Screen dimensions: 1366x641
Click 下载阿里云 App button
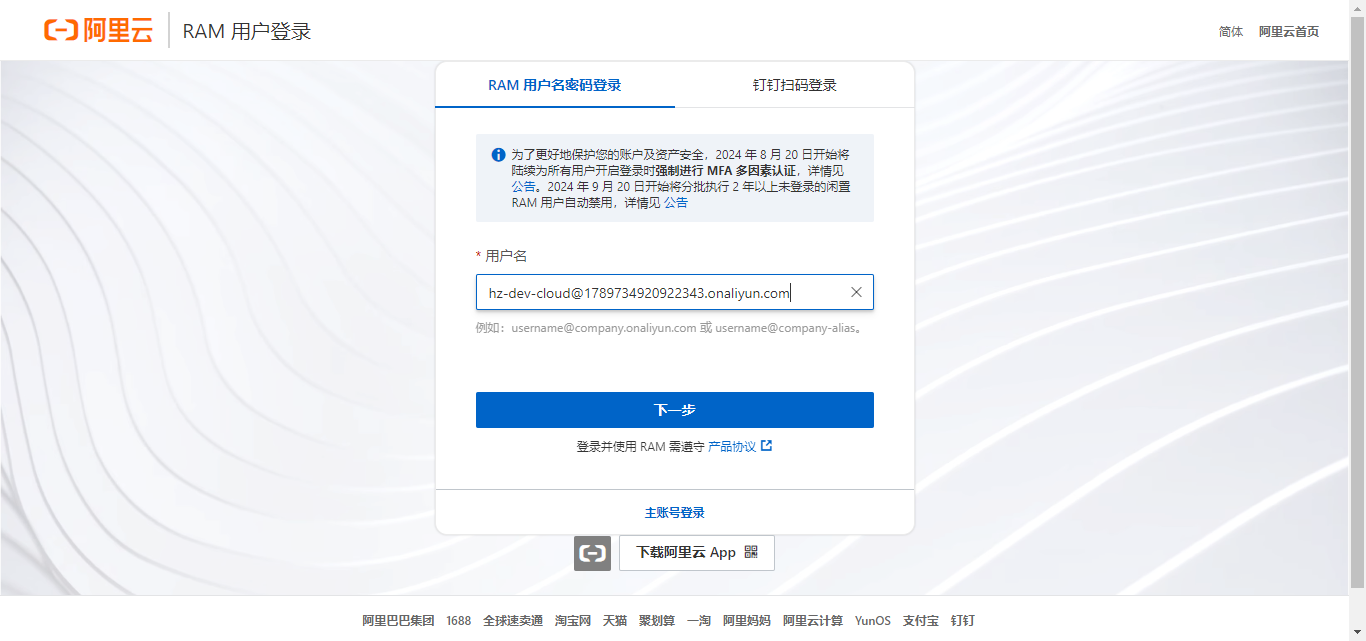697,552
